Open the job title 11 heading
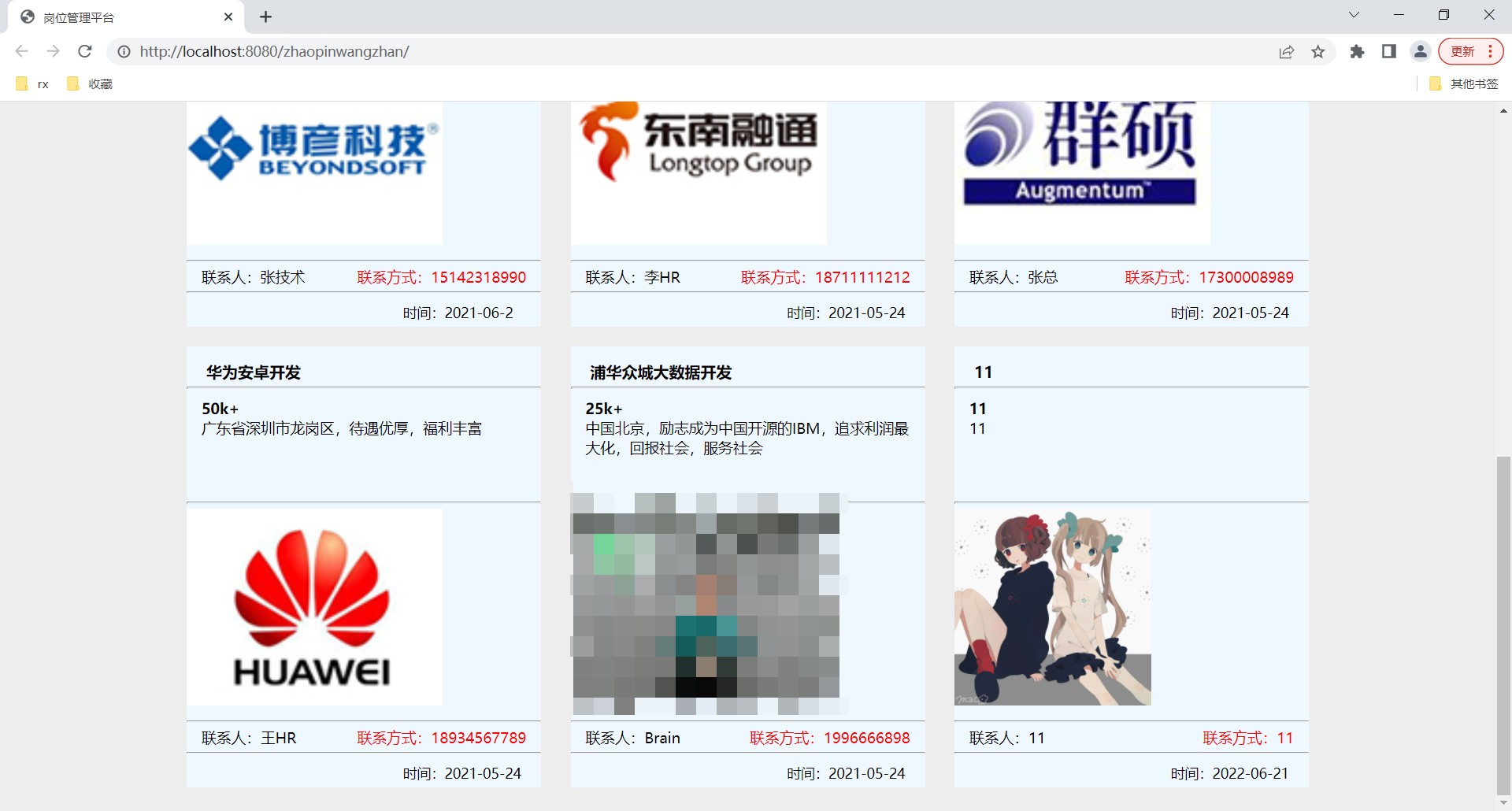Screen dimensions: 1512x811 pyautogui.click(x=984, y=372)
